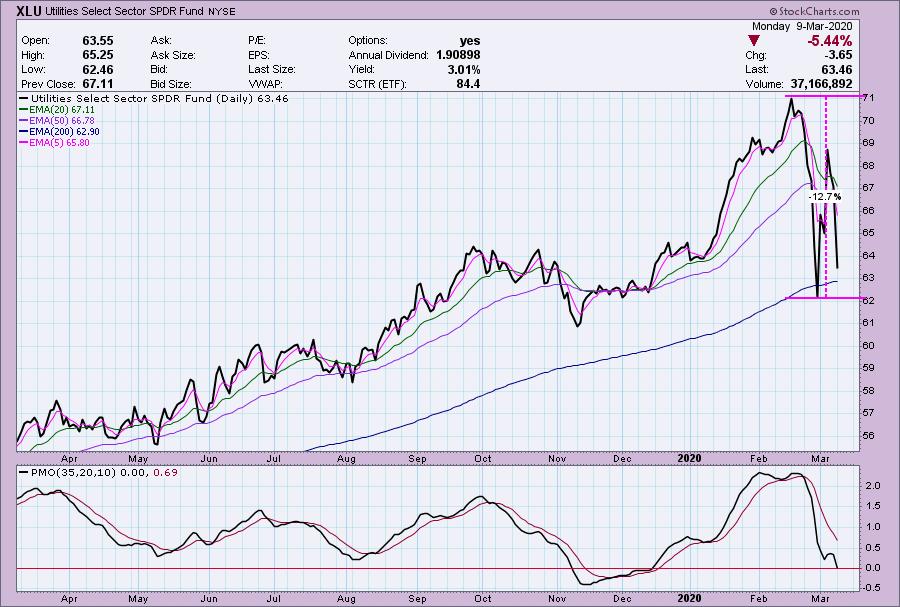Click the 71 price axis label
Image resolution: width=900 pixels, height=607 pixels.
(x=868, y=98)
